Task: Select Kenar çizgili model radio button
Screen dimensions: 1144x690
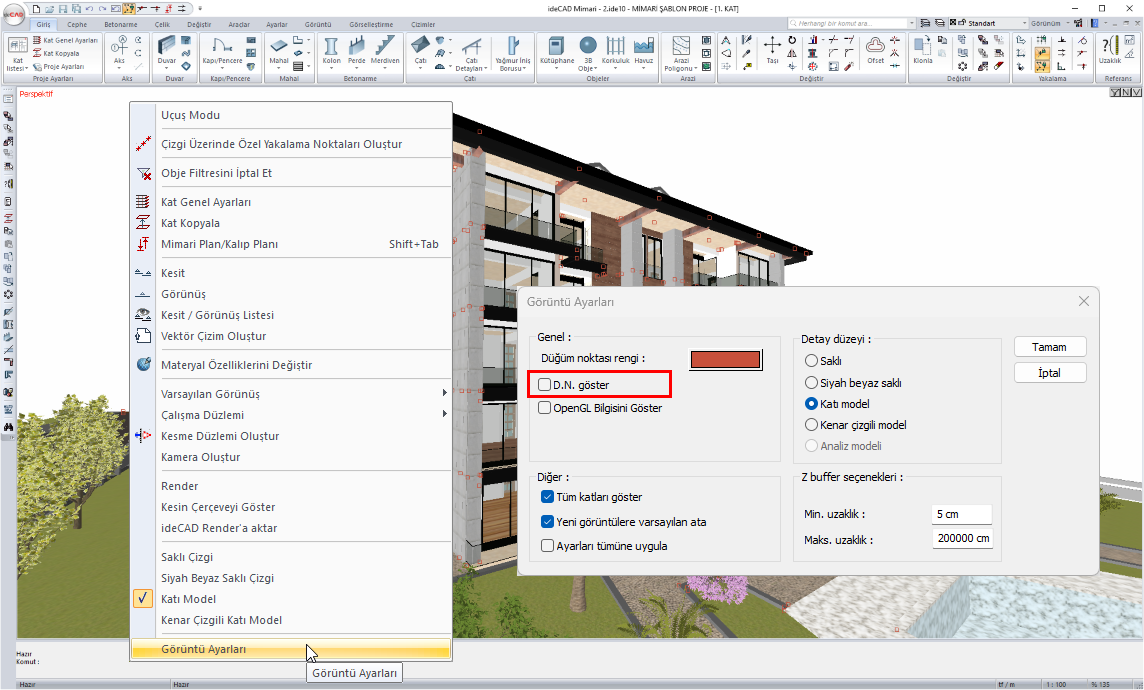Action: (811, 425)
